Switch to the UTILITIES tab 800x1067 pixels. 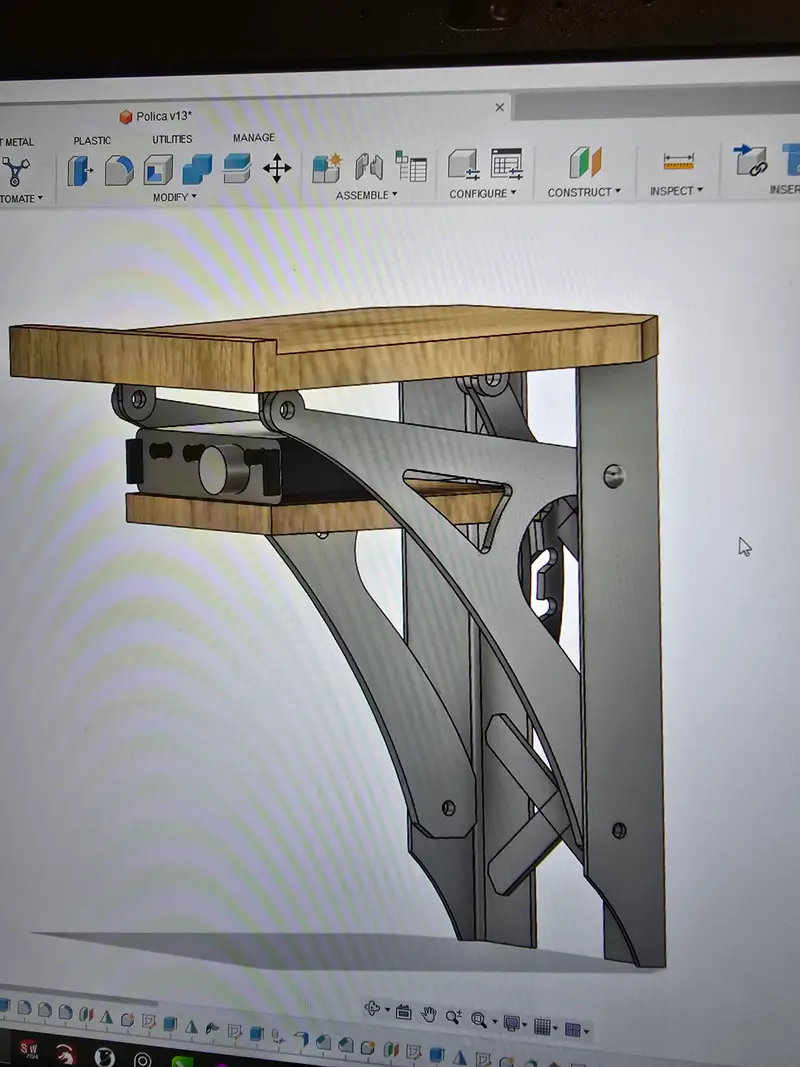[172, 139]
